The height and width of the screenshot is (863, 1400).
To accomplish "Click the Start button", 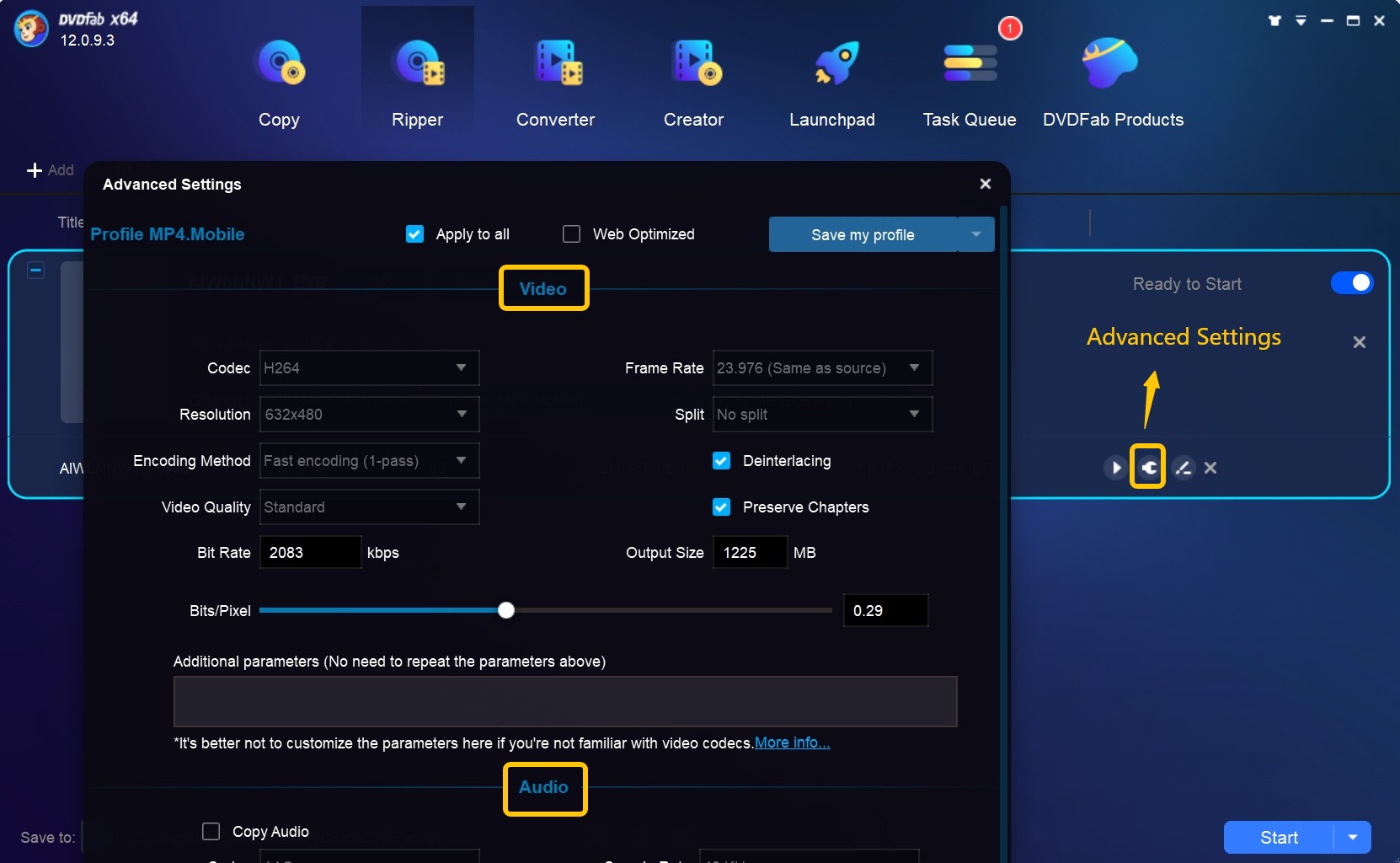I will (x=1279, y=838).
